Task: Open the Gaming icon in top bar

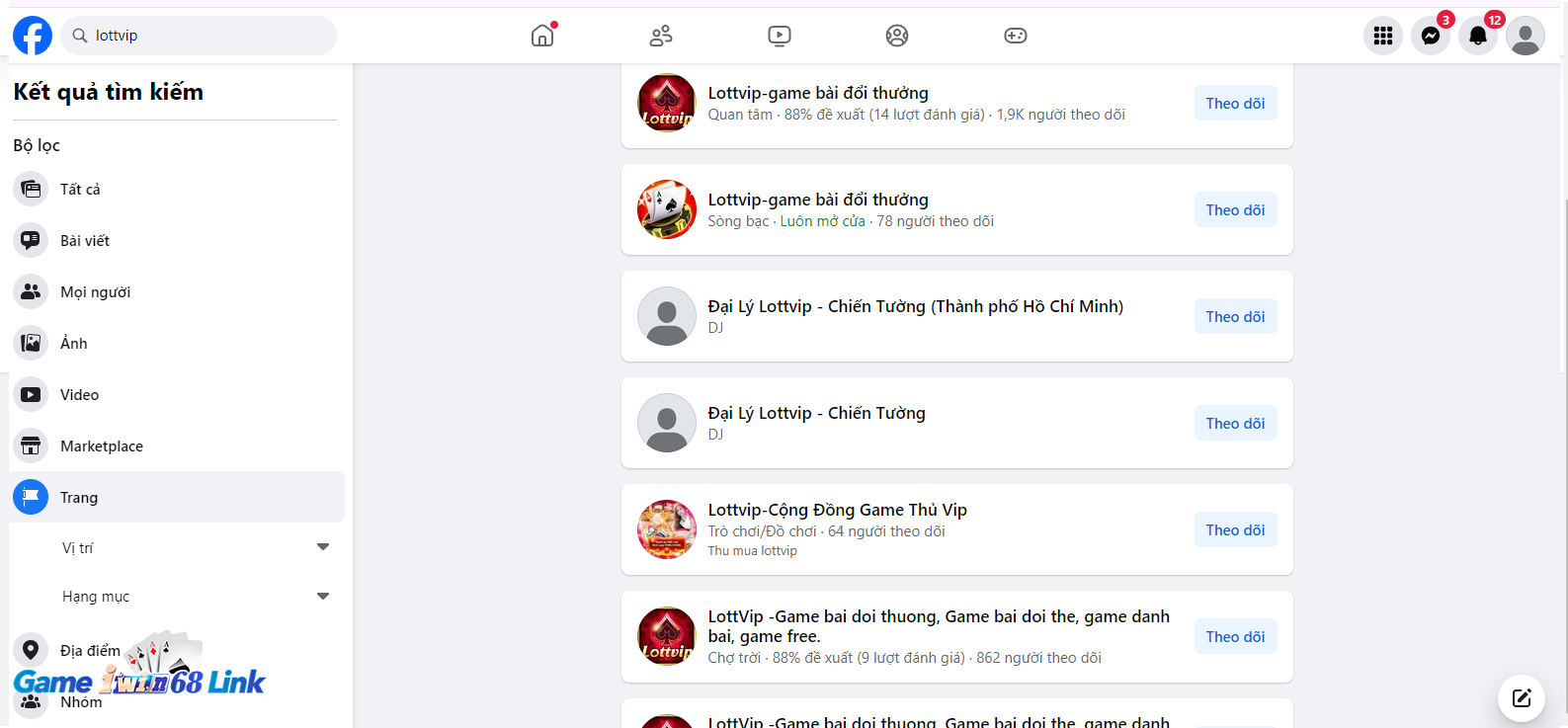Action: [x=1016, y=36]
